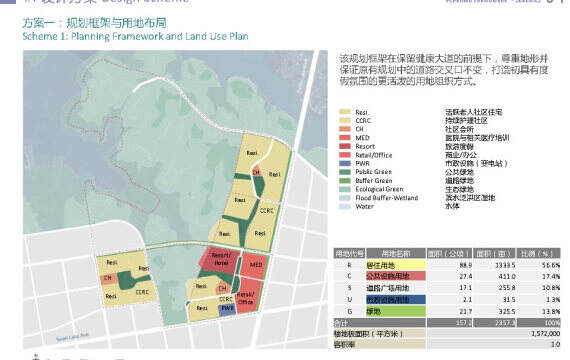Click legend text "医院与相关医疗培训"
The image size is (570, 360).
[477, 137]
